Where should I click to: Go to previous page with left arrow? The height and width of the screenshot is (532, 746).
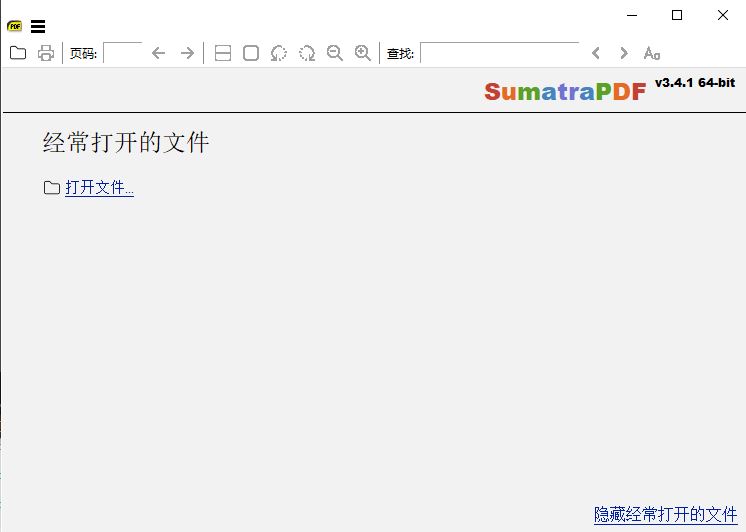(158, 53)
